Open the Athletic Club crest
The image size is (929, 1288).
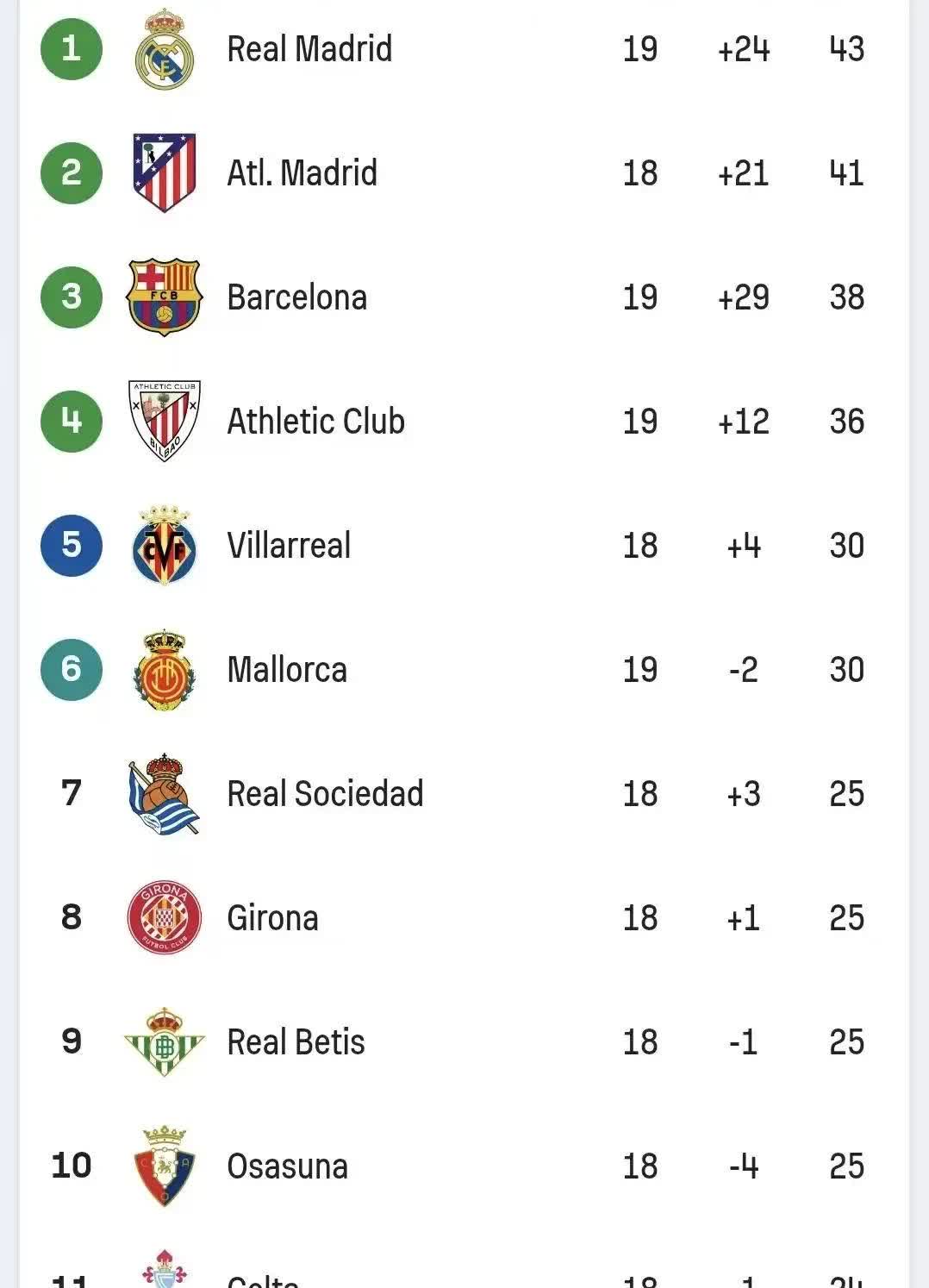pyautogui.click(x=164, y=421)
